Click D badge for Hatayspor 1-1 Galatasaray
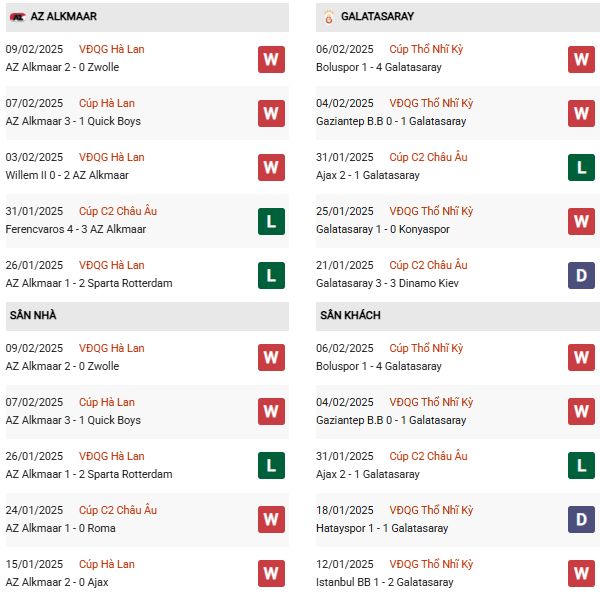 point(581,520)
